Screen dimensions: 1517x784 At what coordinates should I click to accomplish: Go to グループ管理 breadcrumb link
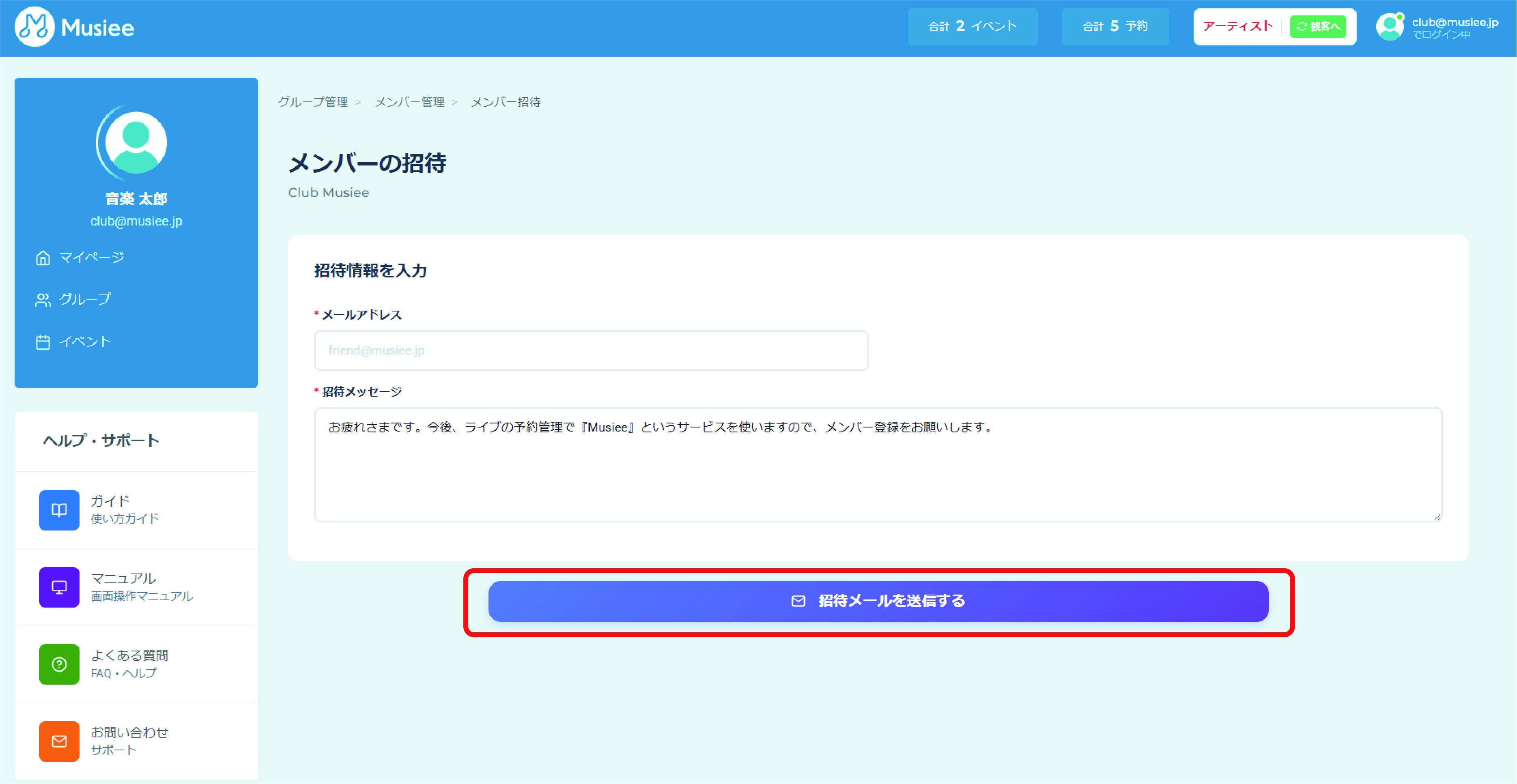(x=313, y=102)
